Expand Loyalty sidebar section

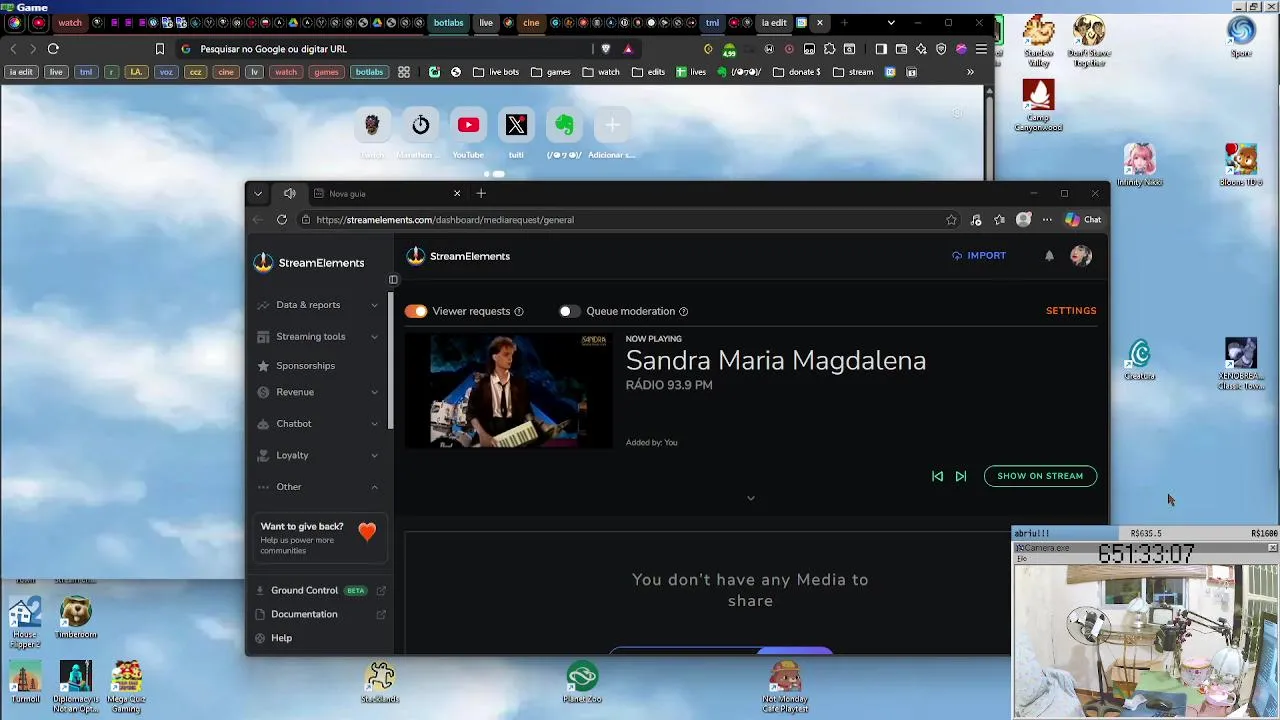pyautogui.click(x=318, y=455)
